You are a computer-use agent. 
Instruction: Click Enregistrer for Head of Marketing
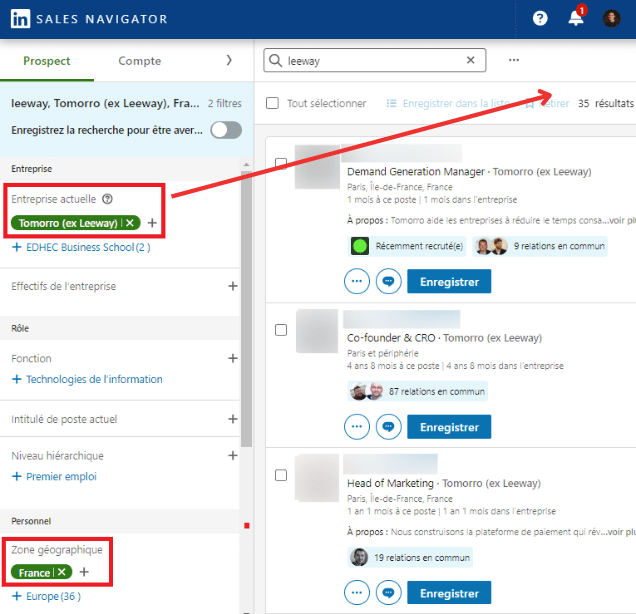click(x=449, y=593)
